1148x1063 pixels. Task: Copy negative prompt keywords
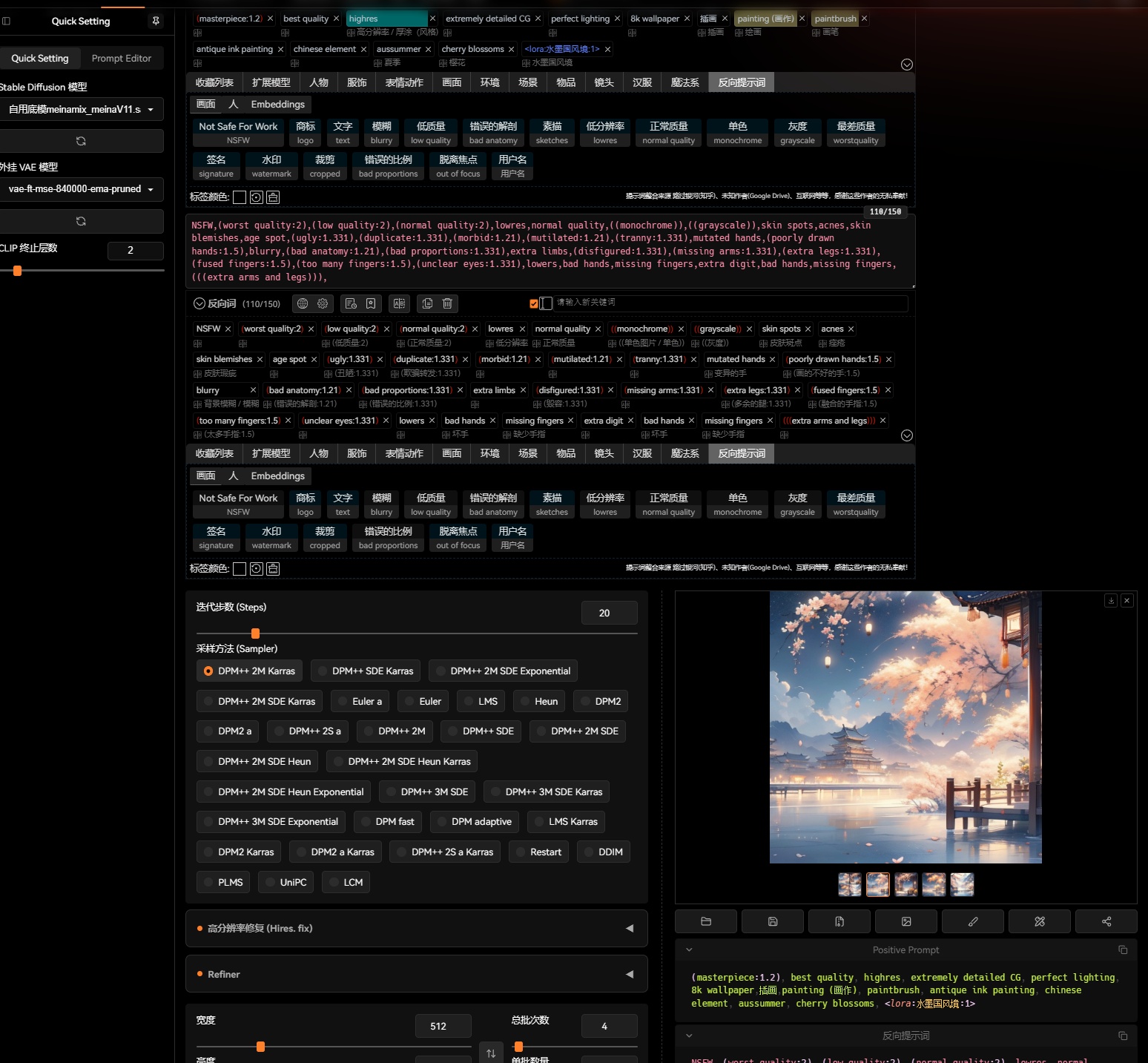(427, 303)
